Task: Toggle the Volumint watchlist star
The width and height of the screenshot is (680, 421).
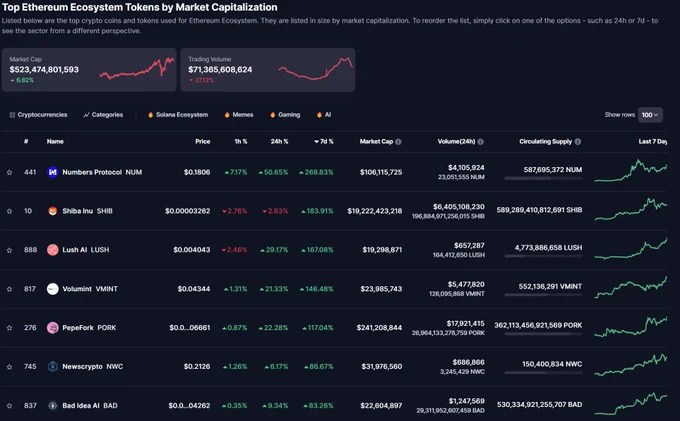Action: click(9, 289)
